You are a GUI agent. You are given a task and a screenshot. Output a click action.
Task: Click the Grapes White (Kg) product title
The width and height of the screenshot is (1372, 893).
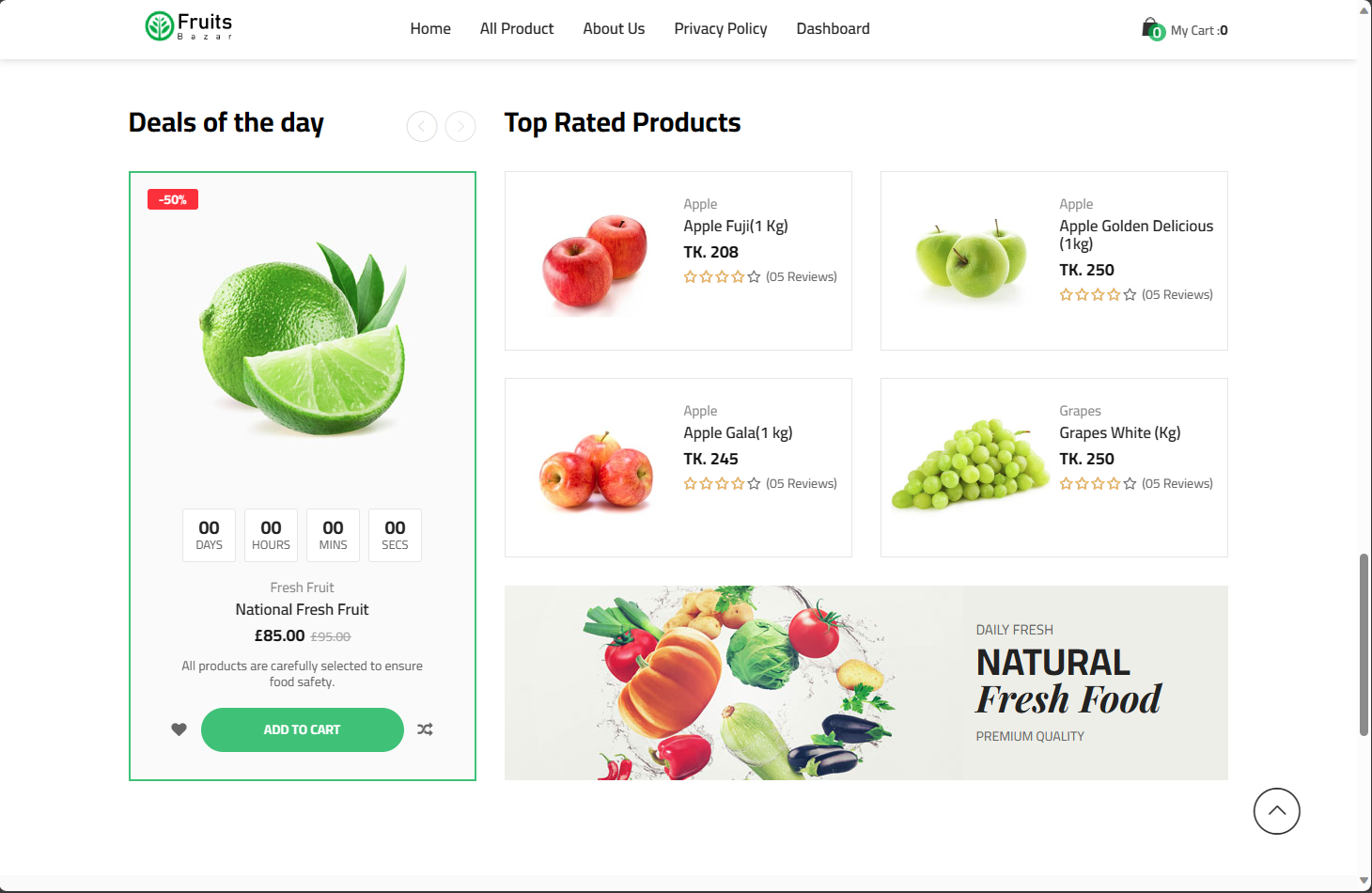point(1119,433)
